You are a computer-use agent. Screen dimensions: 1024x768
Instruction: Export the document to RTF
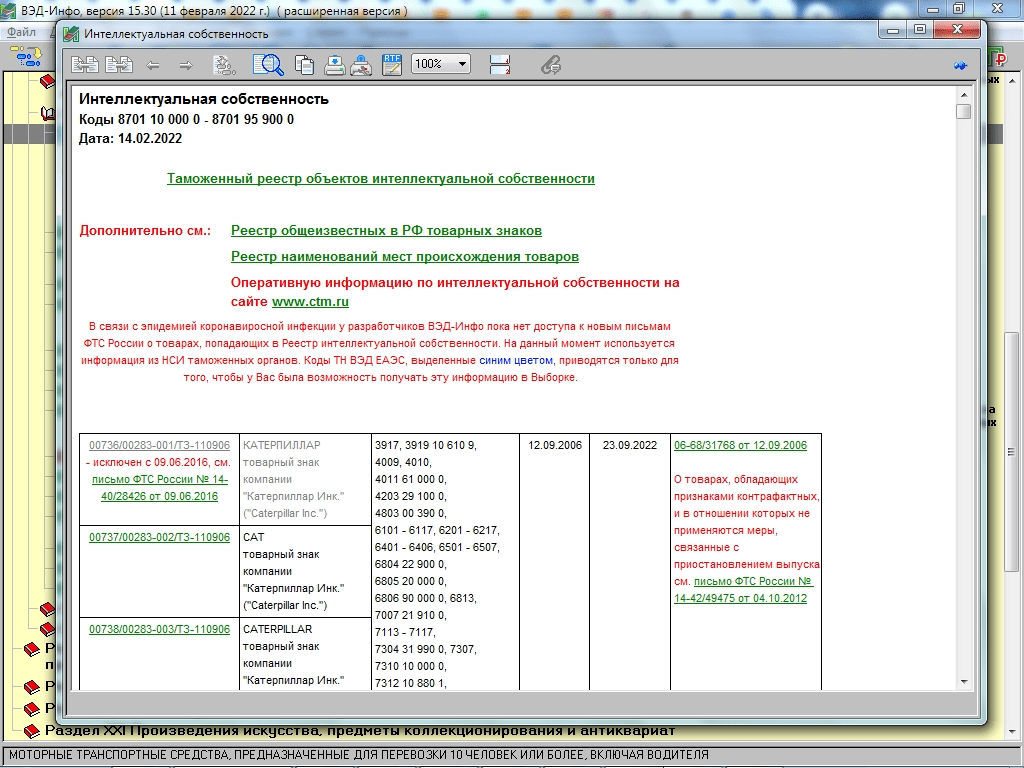392,65
